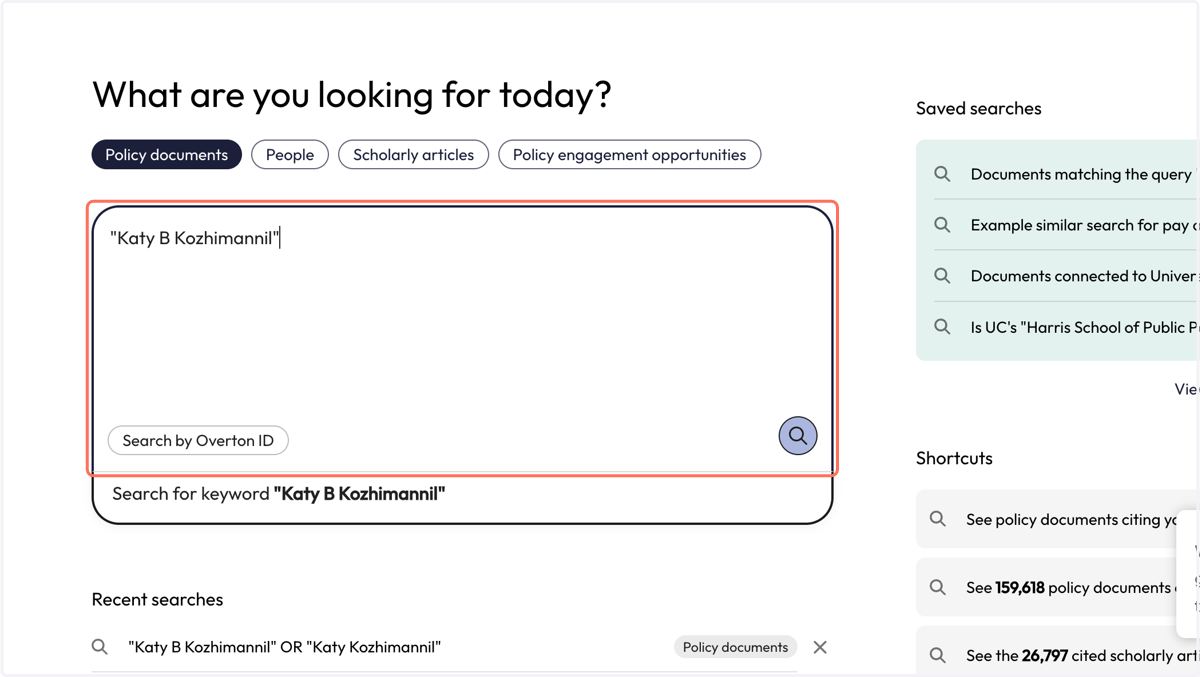This screenshot has width=1200, height=677.
Task: Open shortcut 'See the 26,797 cited scholarly'
Action: [x=1058, y=652]
